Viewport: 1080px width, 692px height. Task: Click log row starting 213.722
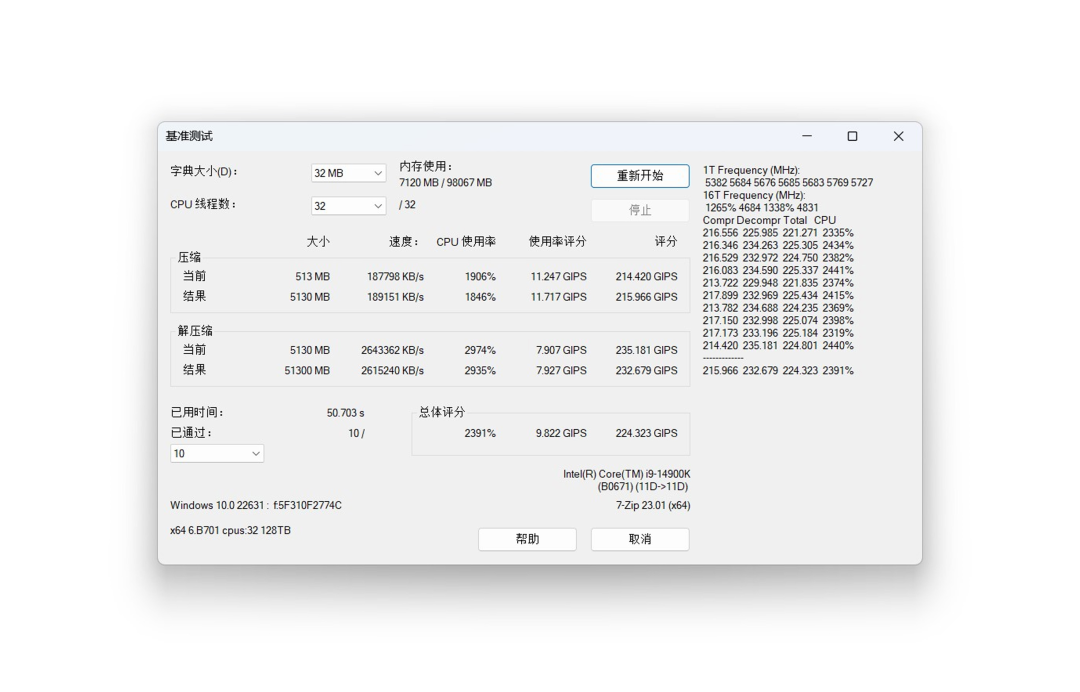point(778,283)
